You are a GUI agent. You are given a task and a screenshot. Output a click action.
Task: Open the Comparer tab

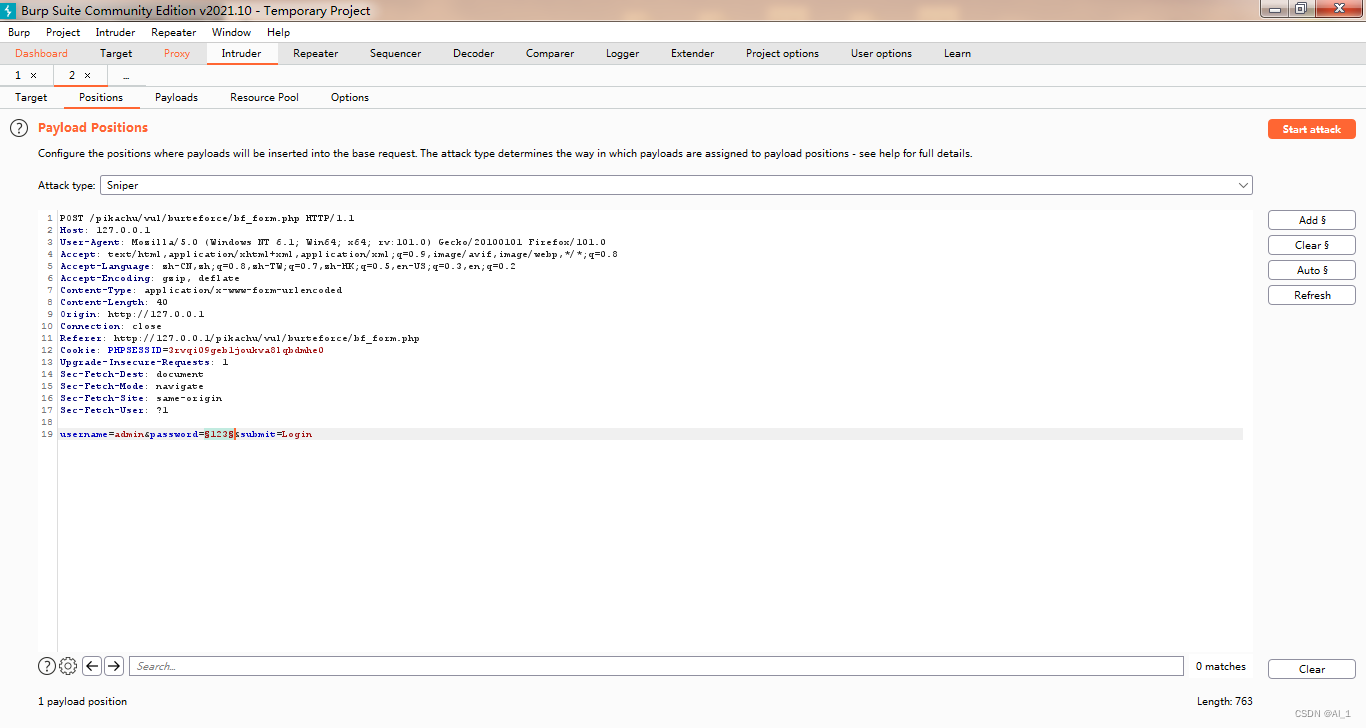(x=550, y=54)
